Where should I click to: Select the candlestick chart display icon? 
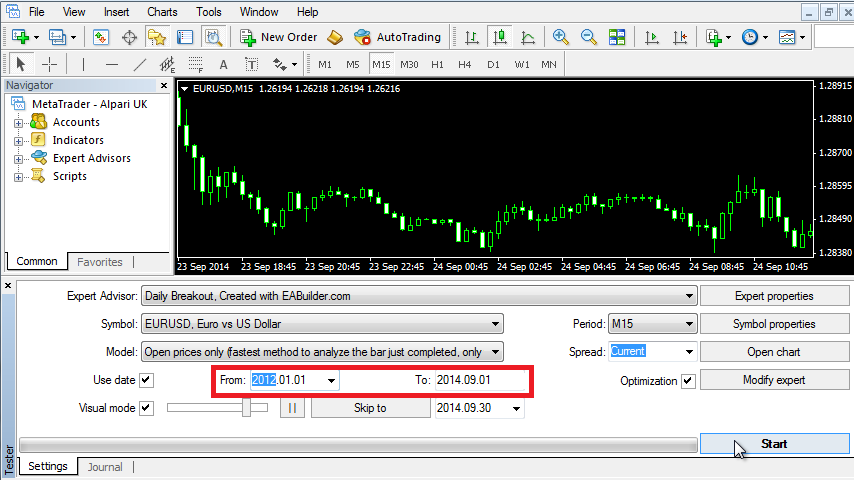point(499,37)
